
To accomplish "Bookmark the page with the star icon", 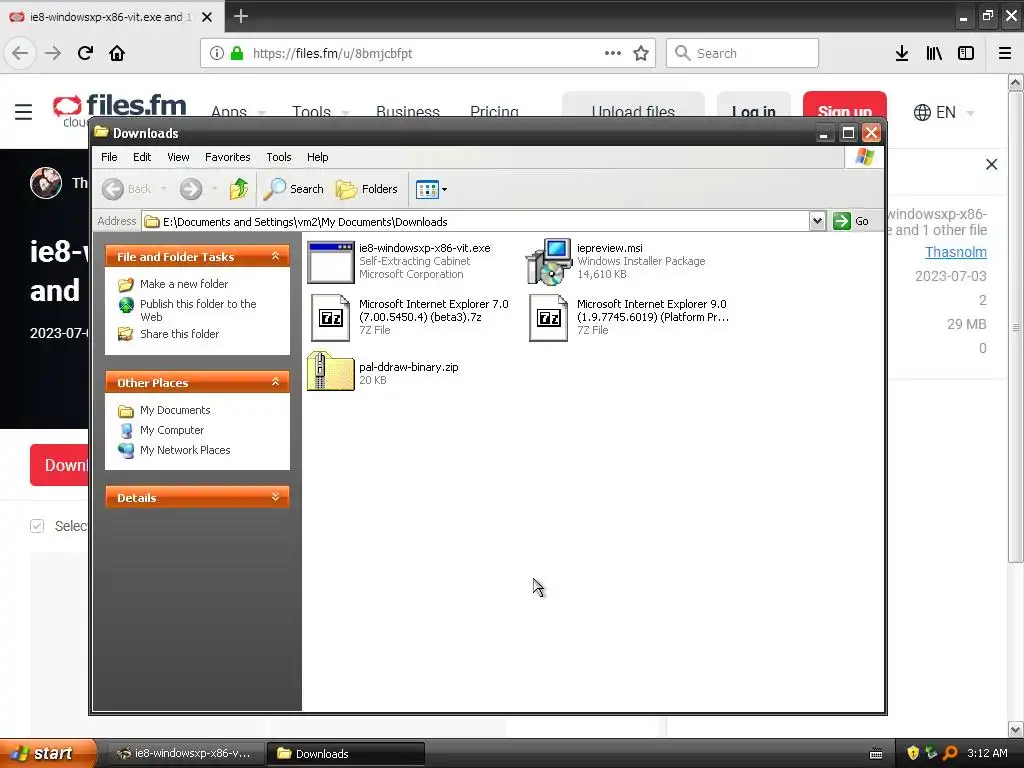I will (641, 53).
